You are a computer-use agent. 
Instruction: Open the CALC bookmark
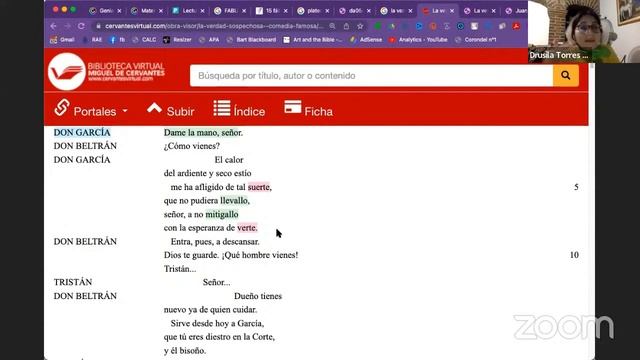point(144,40)
